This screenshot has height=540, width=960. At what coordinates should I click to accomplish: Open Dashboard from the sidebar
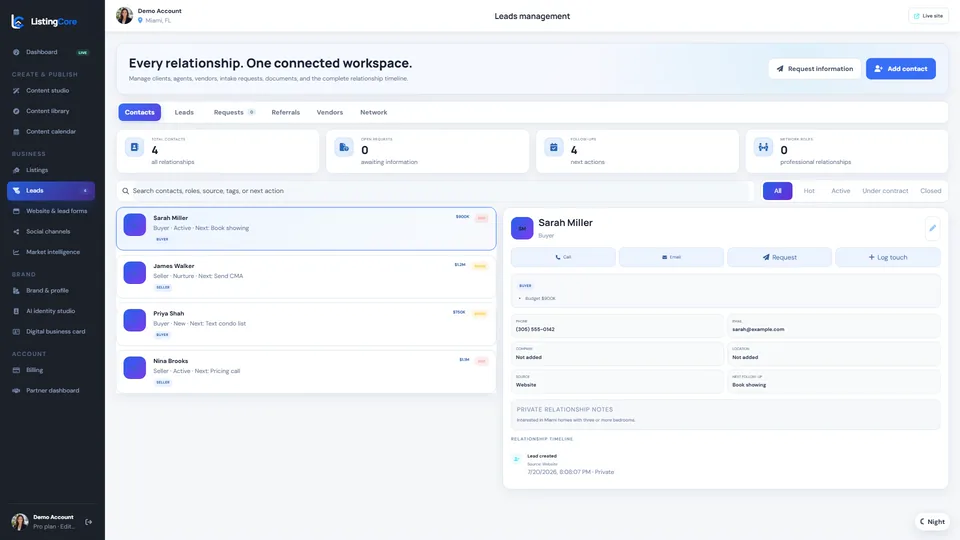coord(51,52)
